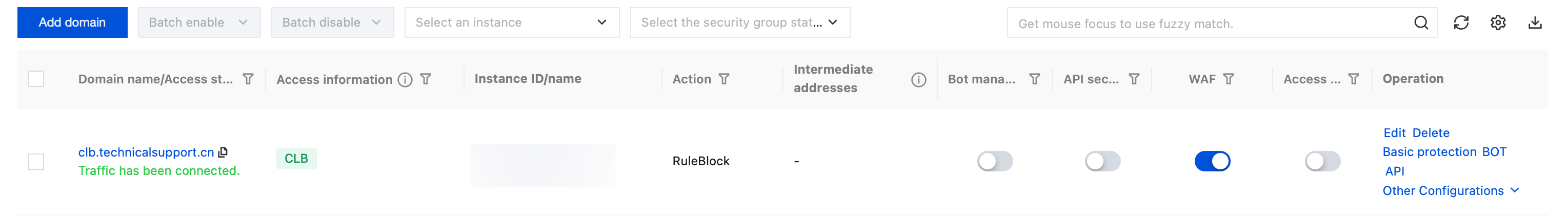Enable the Bot management switch
The width and height of the screenshot is (1568, 220).
point(995,161)
